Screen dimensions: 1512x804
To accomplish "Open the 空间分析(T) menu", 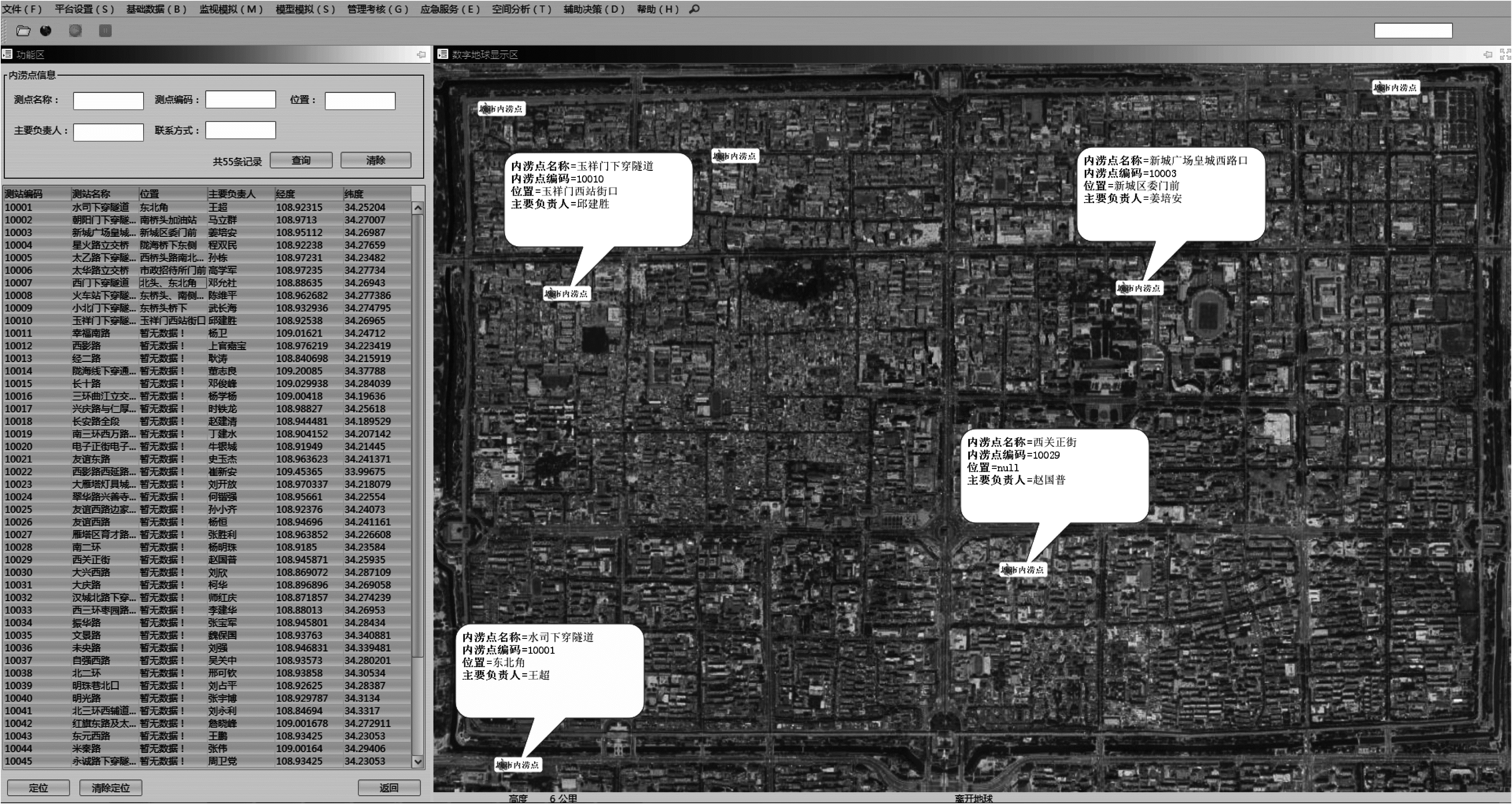I will (x=521, y=9).
